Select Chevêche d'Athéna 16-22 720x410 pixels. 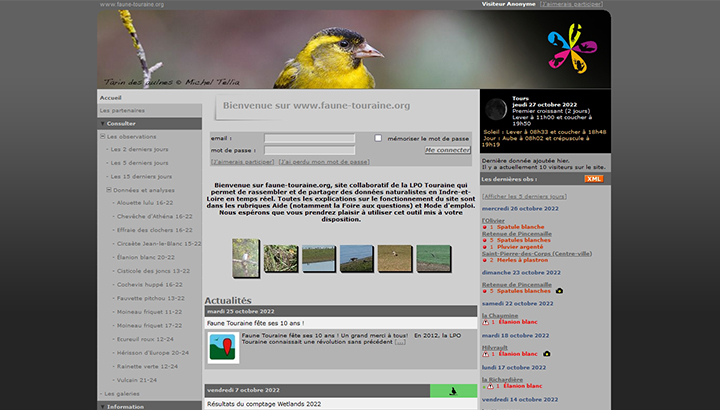(x=154, y=217)
